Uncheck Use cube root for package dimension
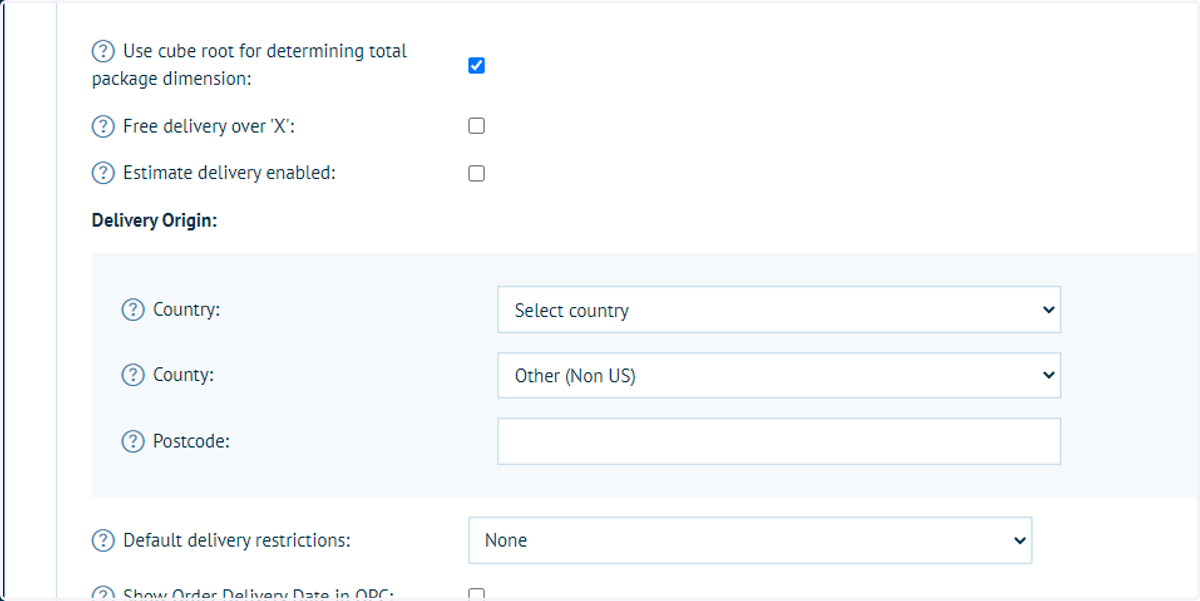Screen dimensions: 1200x601 (476, 66)
